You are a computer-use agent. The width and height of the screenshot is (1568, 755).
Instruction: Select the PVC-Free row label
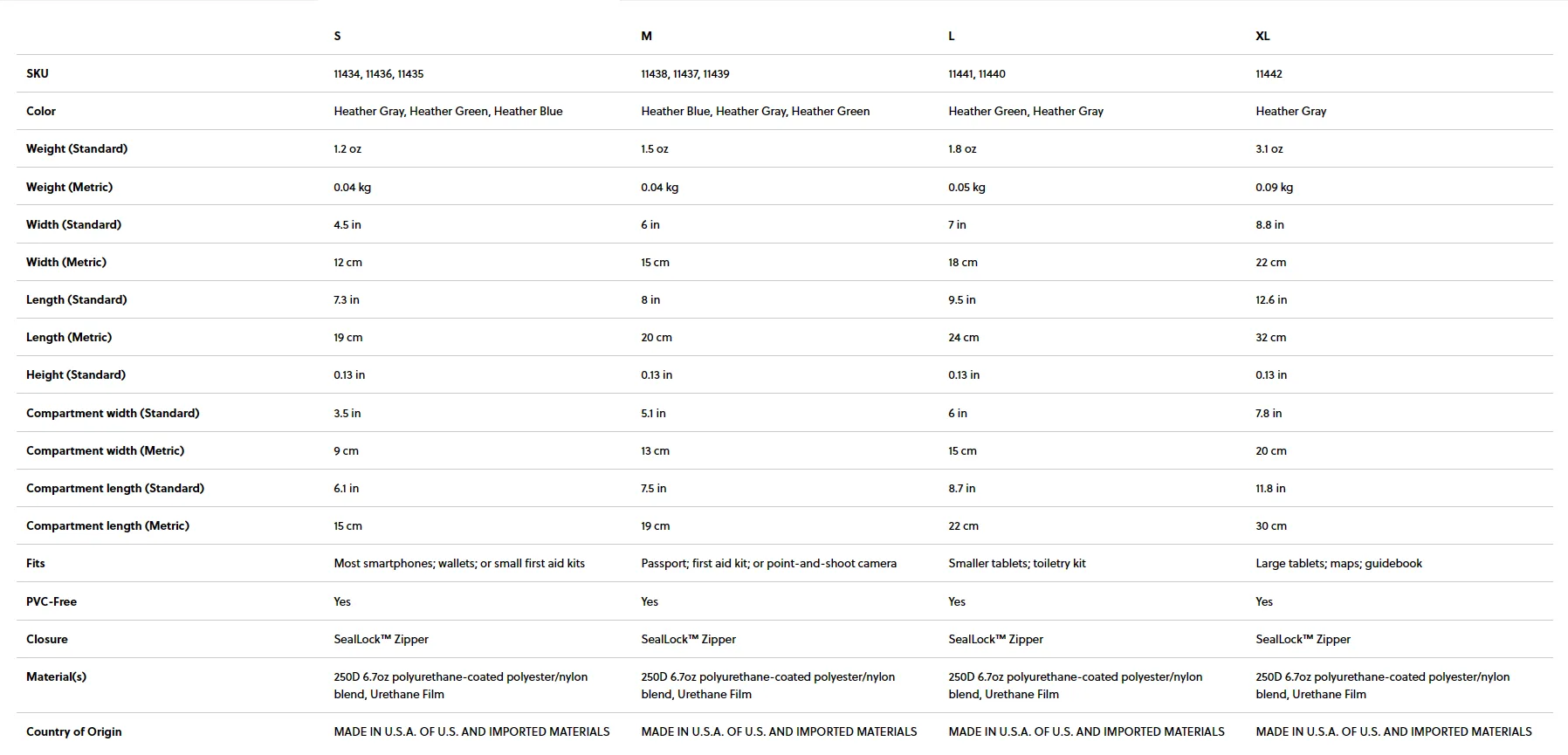tap(52, 601)
